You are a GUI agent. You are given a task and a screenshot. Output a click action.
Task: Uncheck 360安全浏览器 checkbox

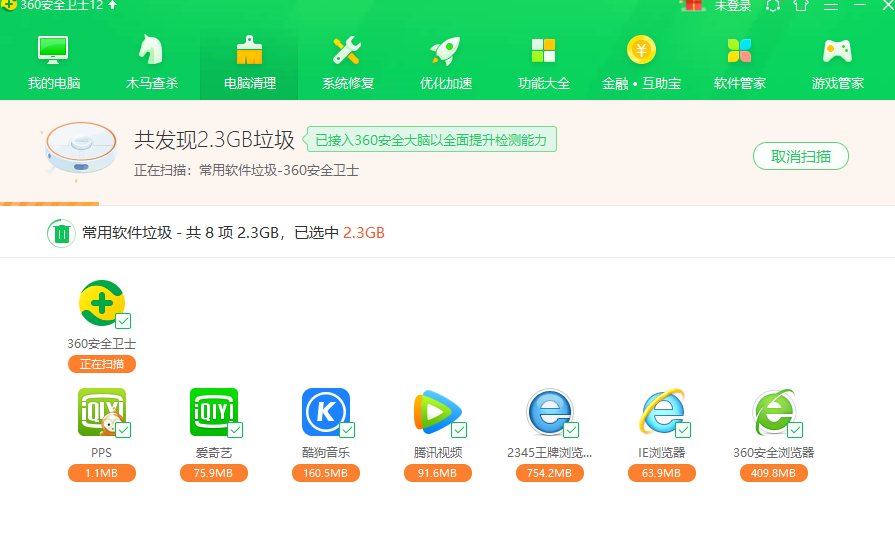pyautogui.click(x=795, y=429)
